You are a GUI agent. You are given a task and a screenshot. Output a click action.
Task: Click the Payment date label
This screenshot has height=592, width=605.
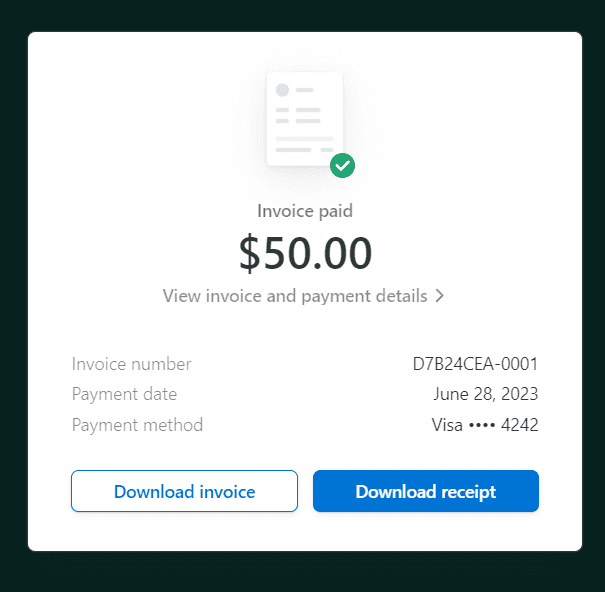click(x=124, y=394)
